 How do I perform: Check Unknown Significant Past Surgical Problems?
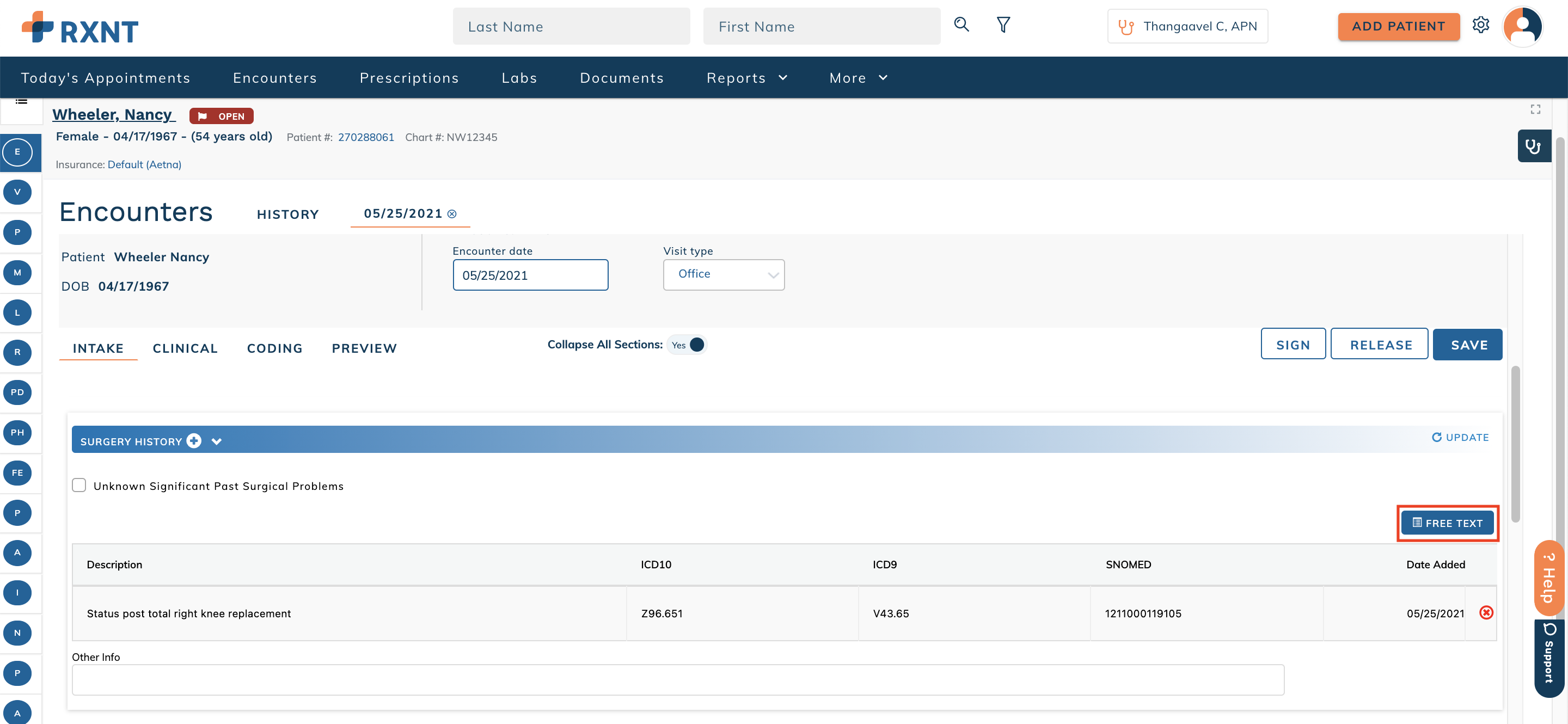pyautogui.click(x=78, y=485)
